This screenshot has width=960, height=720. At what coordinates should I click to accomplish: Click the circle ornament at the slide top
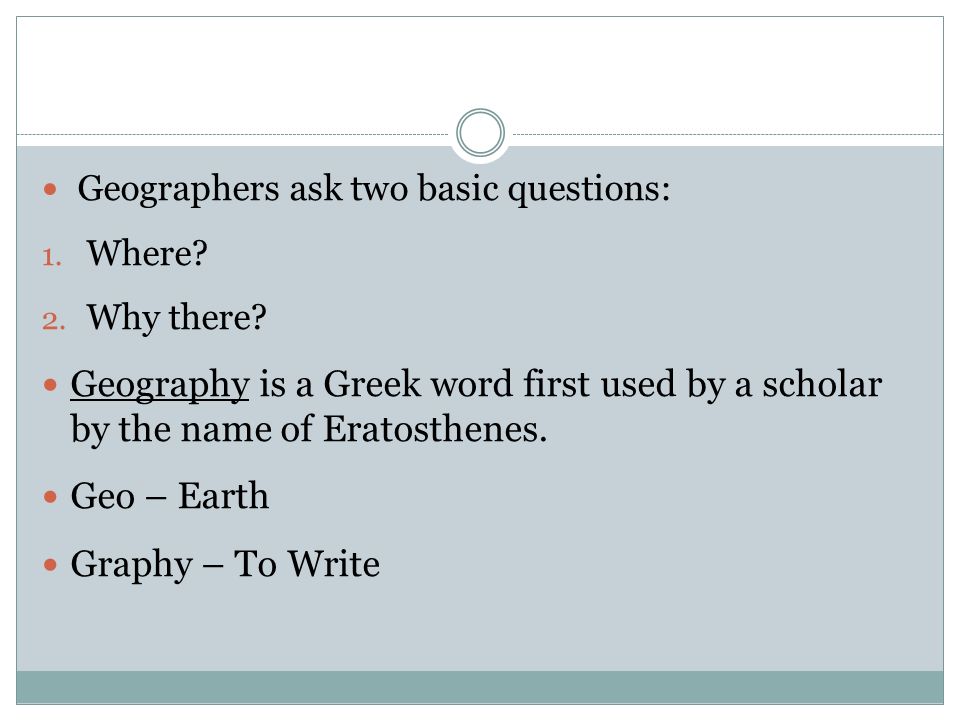pyautogui.click(x=481, y=133)
